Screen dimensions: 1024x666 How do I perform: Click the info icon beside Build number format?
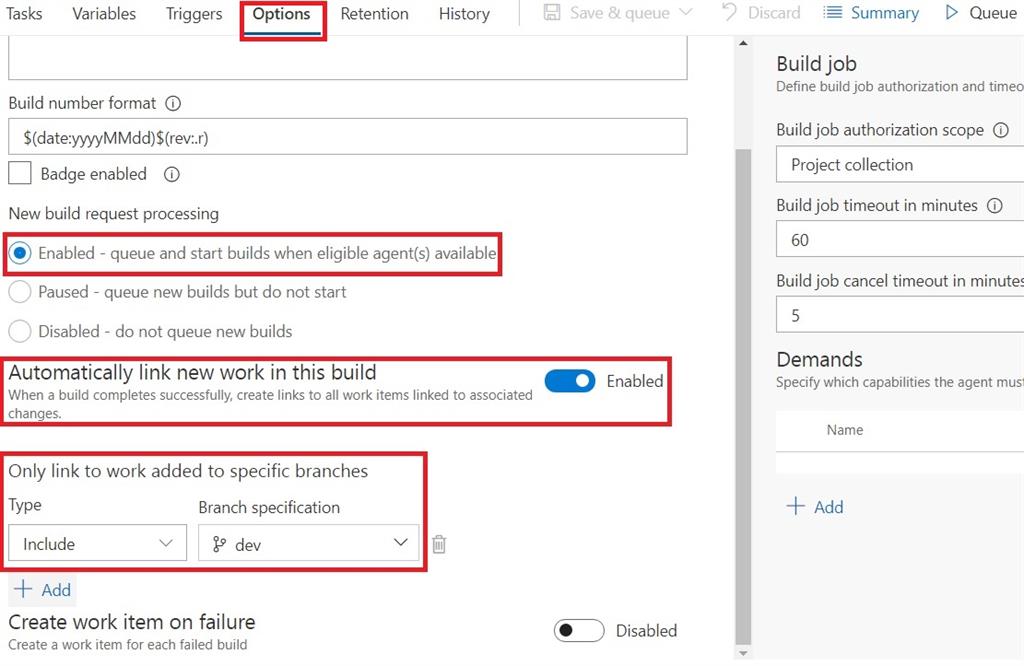(173, 103)
